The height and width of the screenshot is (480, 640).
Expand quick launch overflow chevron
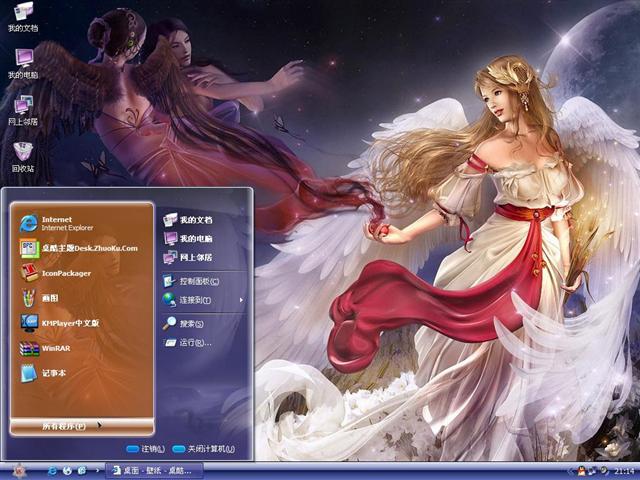[97, 470]
